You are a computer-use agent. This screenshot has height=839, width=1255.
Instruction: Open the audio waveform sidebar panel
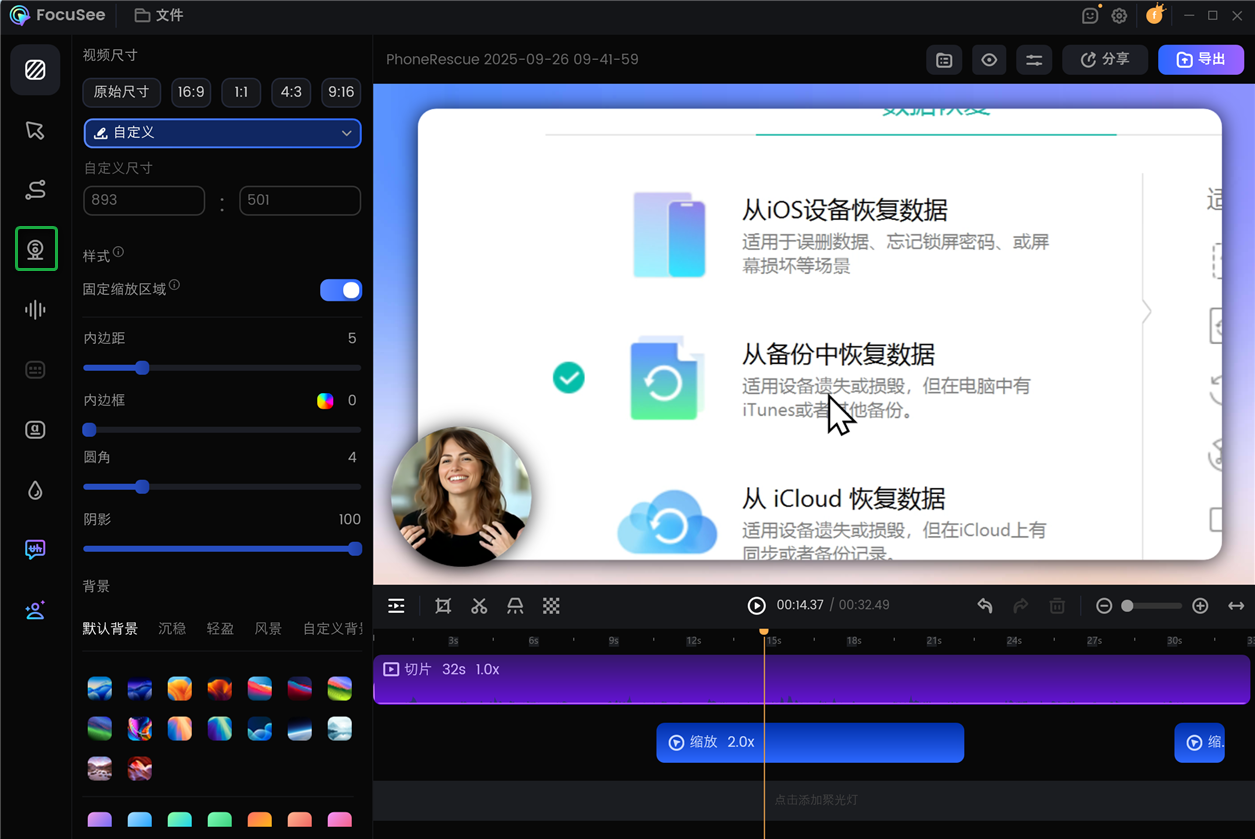point(35,310)
